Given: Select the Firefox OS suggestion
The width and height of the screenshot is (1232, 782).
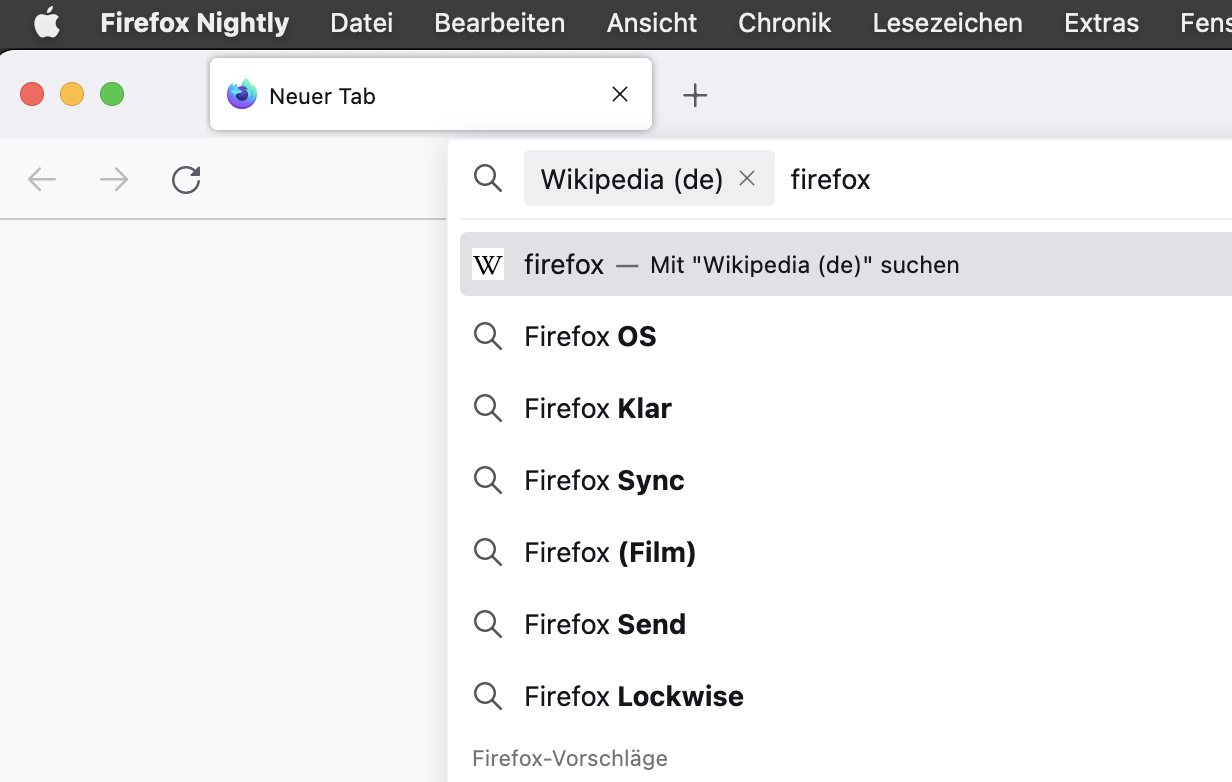Looking at the screenshot, I should pos(590,336).
